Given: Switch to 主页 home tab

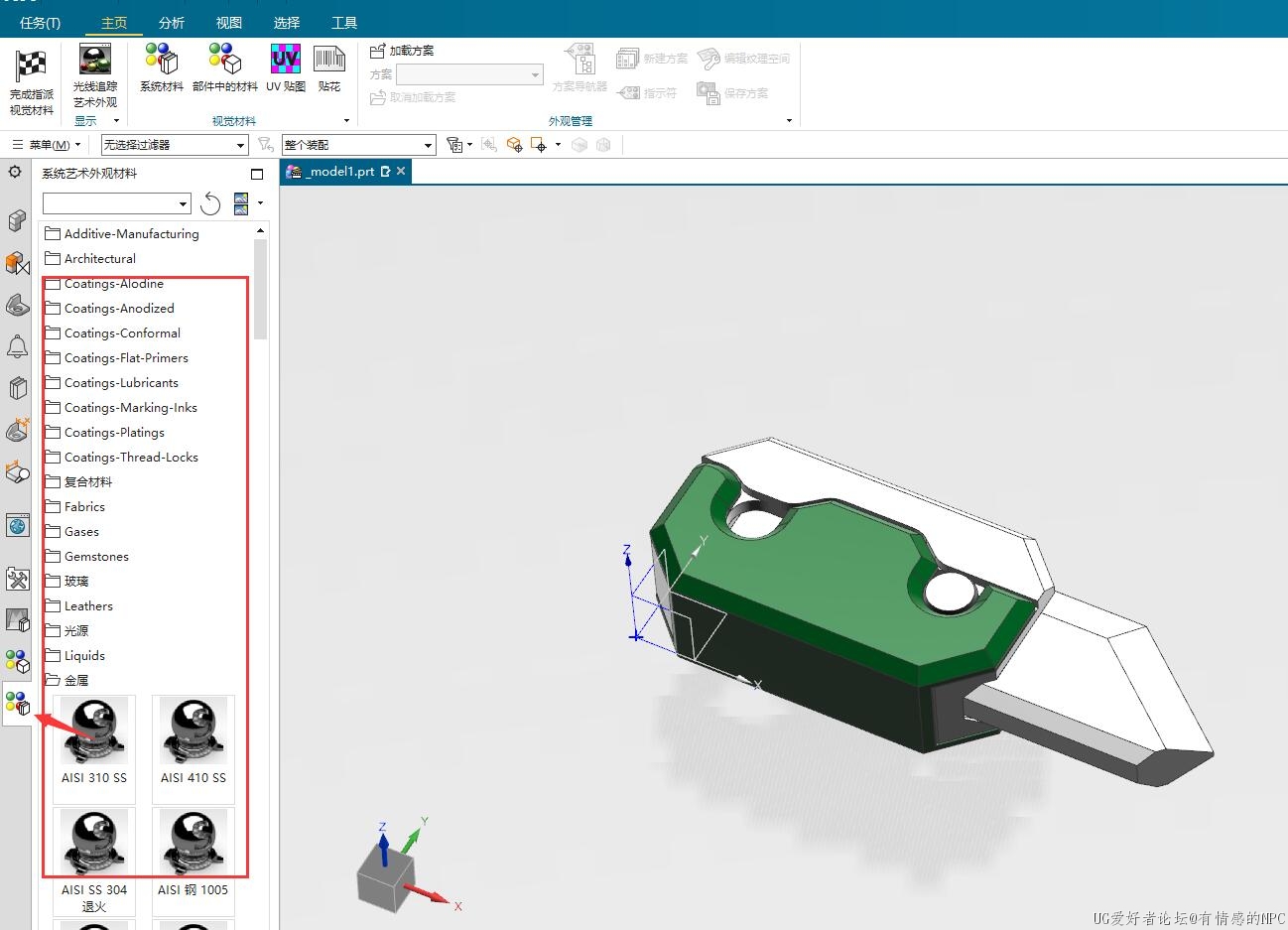Looking at the screenshot, I should tap(114, 22).
